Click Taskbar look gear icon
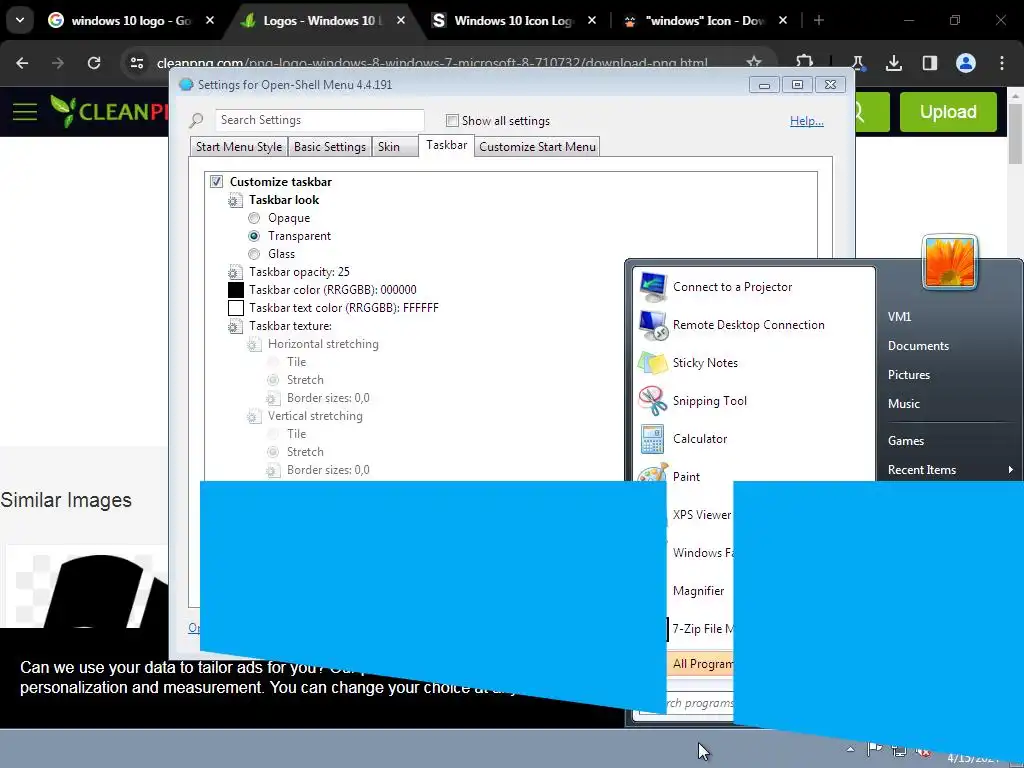The width and height of the screenshot is (1024, 768). pos(235,200)
